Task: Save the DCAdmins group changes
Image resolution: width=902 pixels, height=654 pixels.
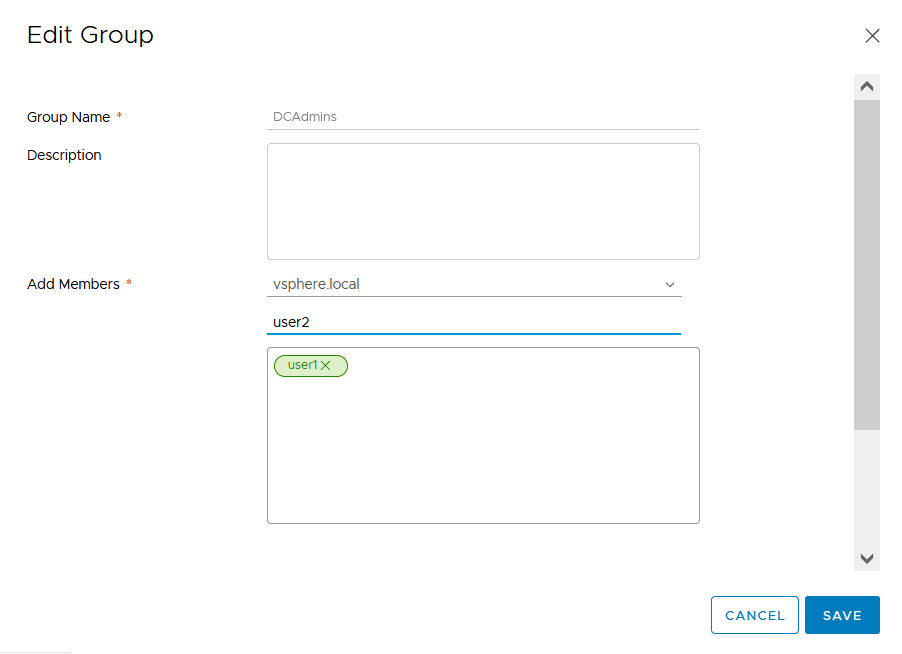Action: [x=841, y=614]
